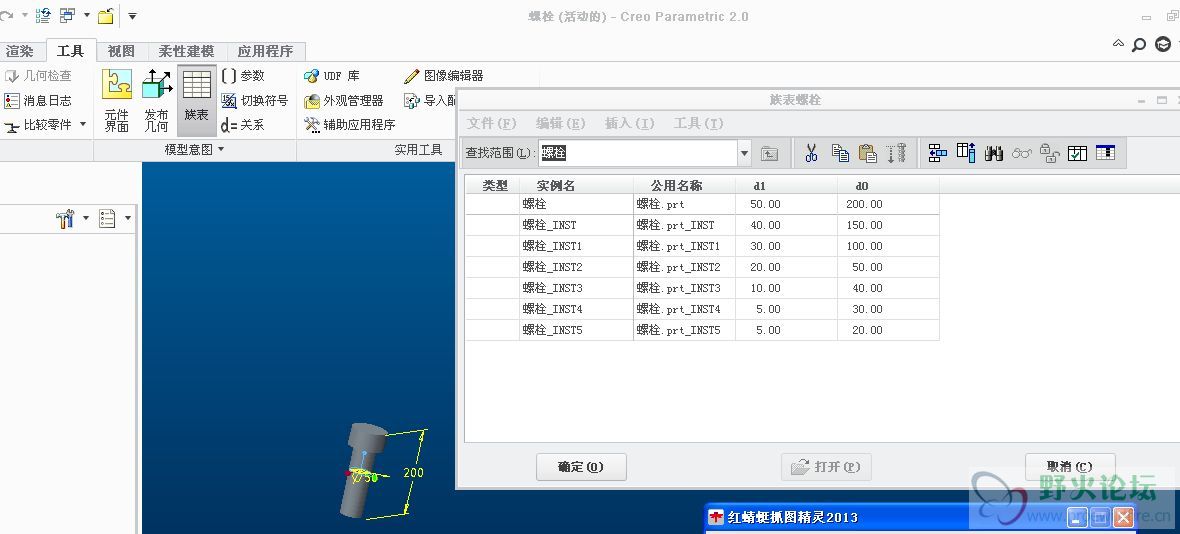Open the 消息日志 message log
Image resolution: width=1180 pixels, height=534 pixels.
(x=38, y=100)
